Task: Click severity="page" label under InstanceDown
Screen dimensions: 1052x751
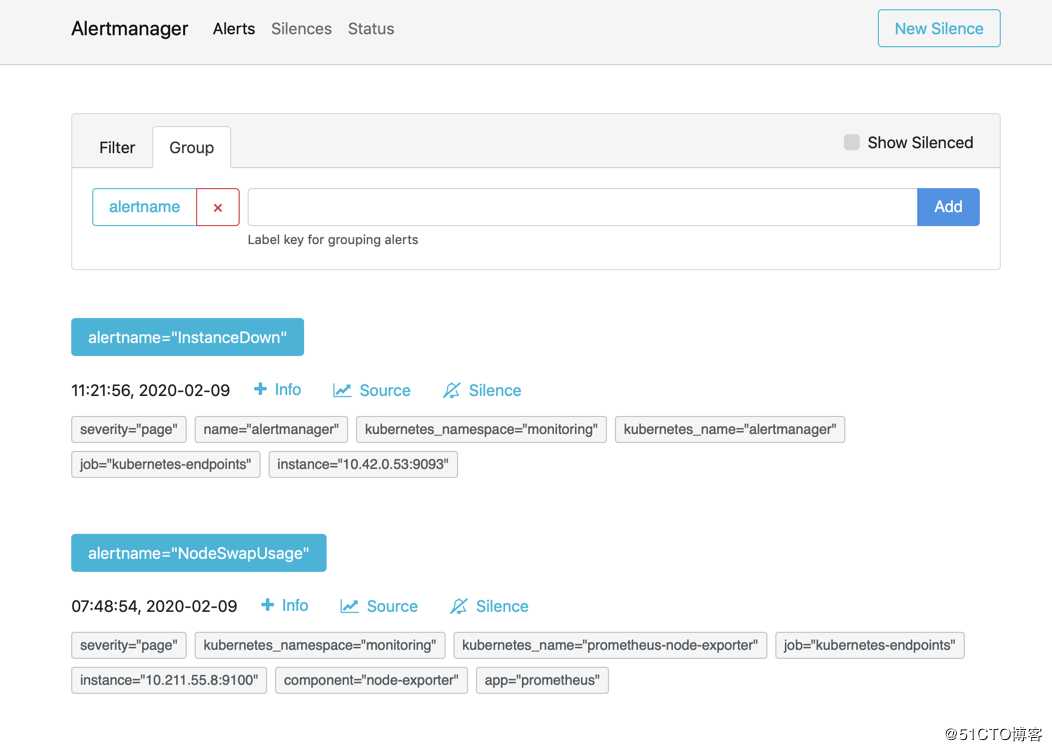Action: click(x=129, y=430)
